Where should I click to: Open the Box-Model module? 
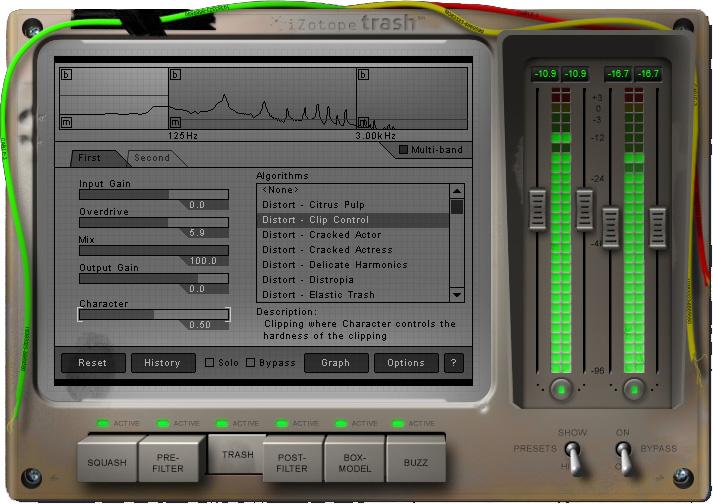[355, 460]
